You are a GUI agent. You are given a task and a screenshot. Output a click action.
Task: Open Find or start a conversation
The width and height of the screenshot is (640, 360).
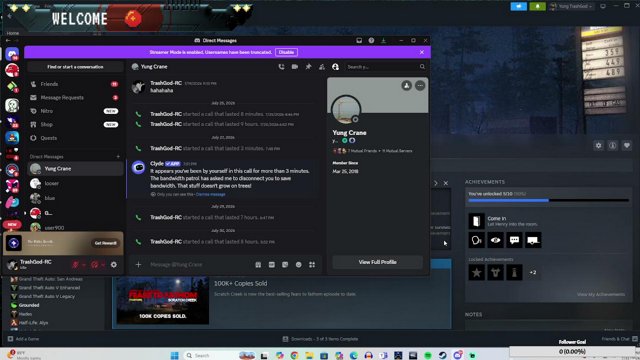pyautogui.click(x=75, y=67)
